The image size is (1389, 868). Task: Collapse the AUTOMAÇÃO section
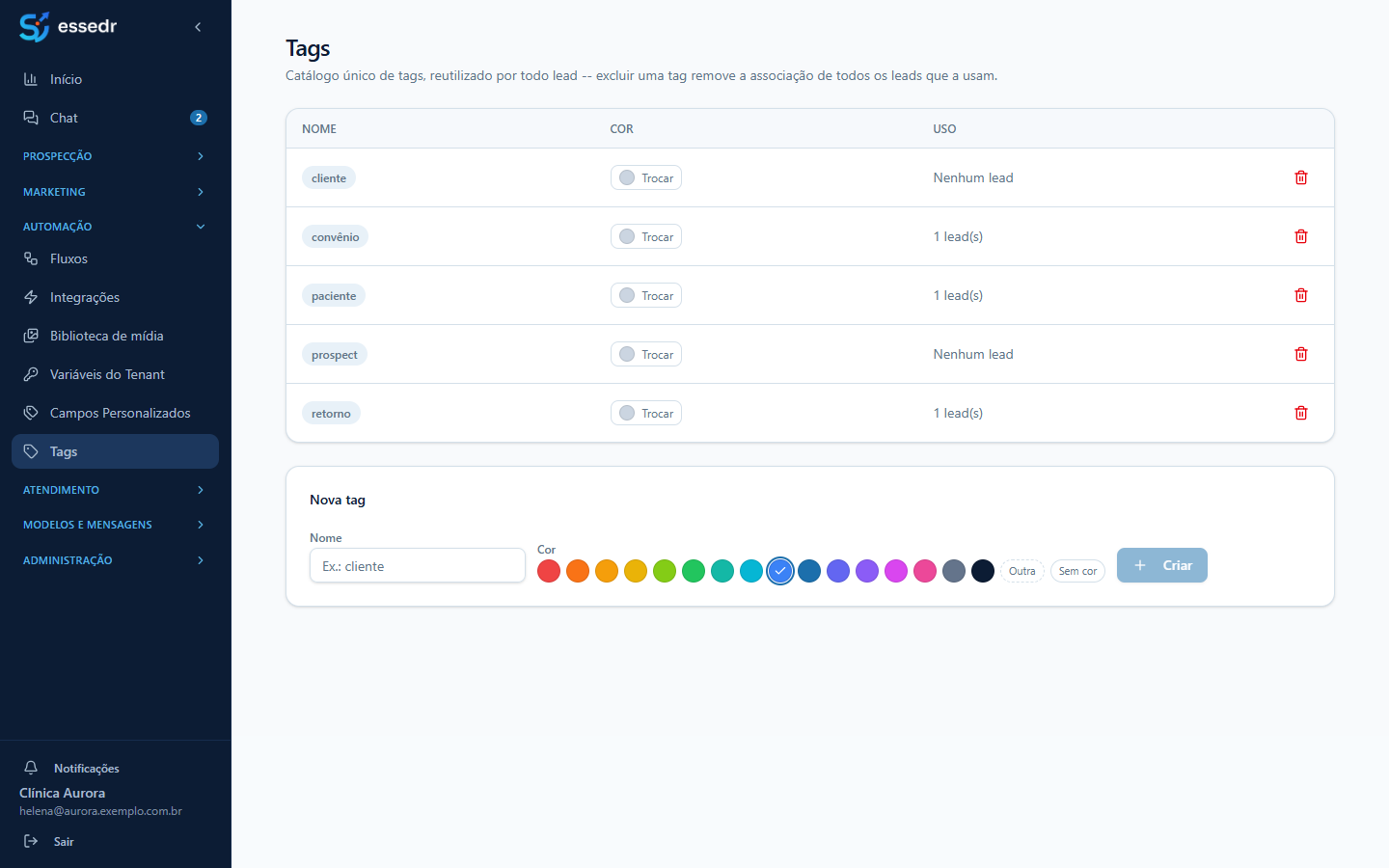click(115, 227)
